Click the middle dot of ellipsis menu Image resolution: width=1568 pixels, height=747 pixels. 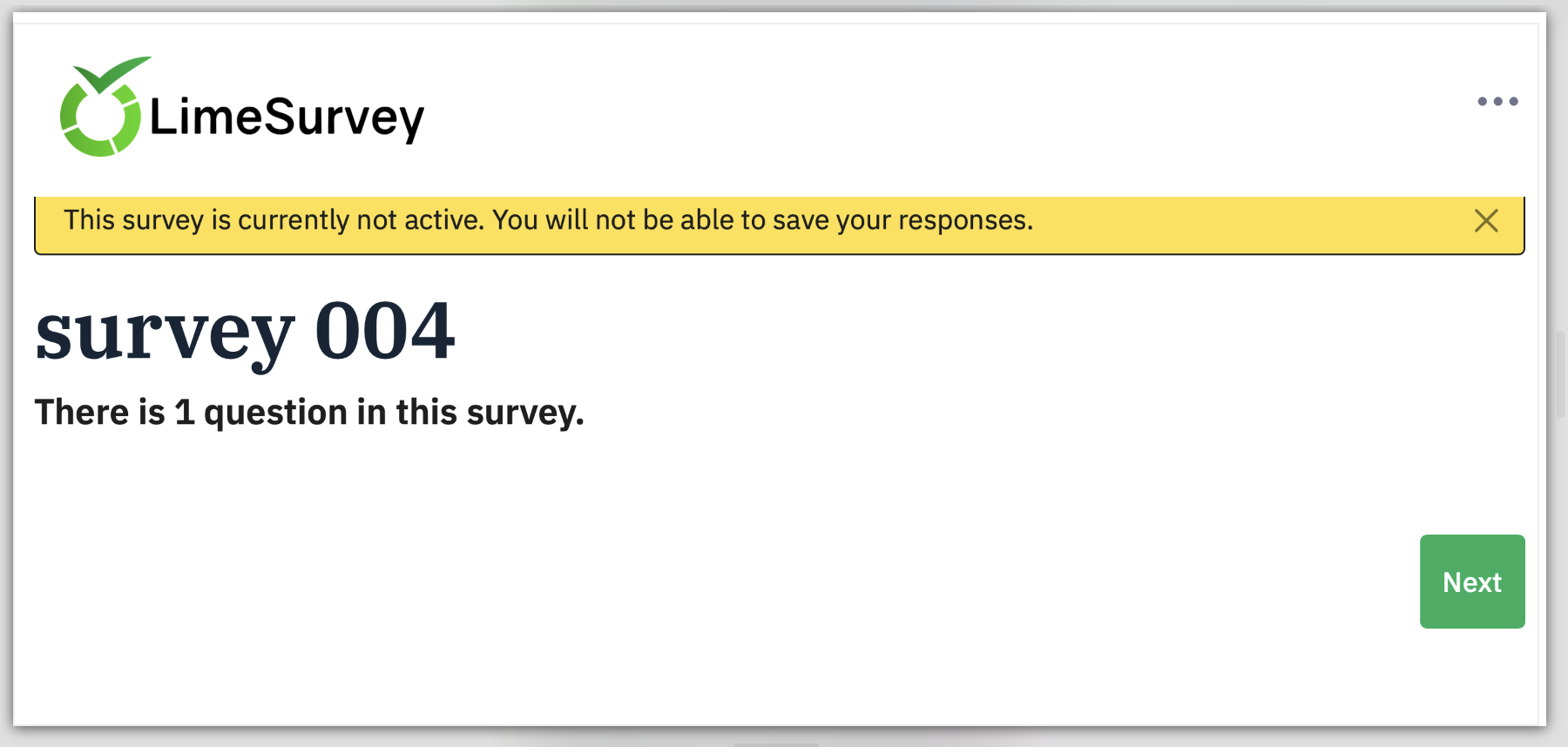pos(1497,102)
